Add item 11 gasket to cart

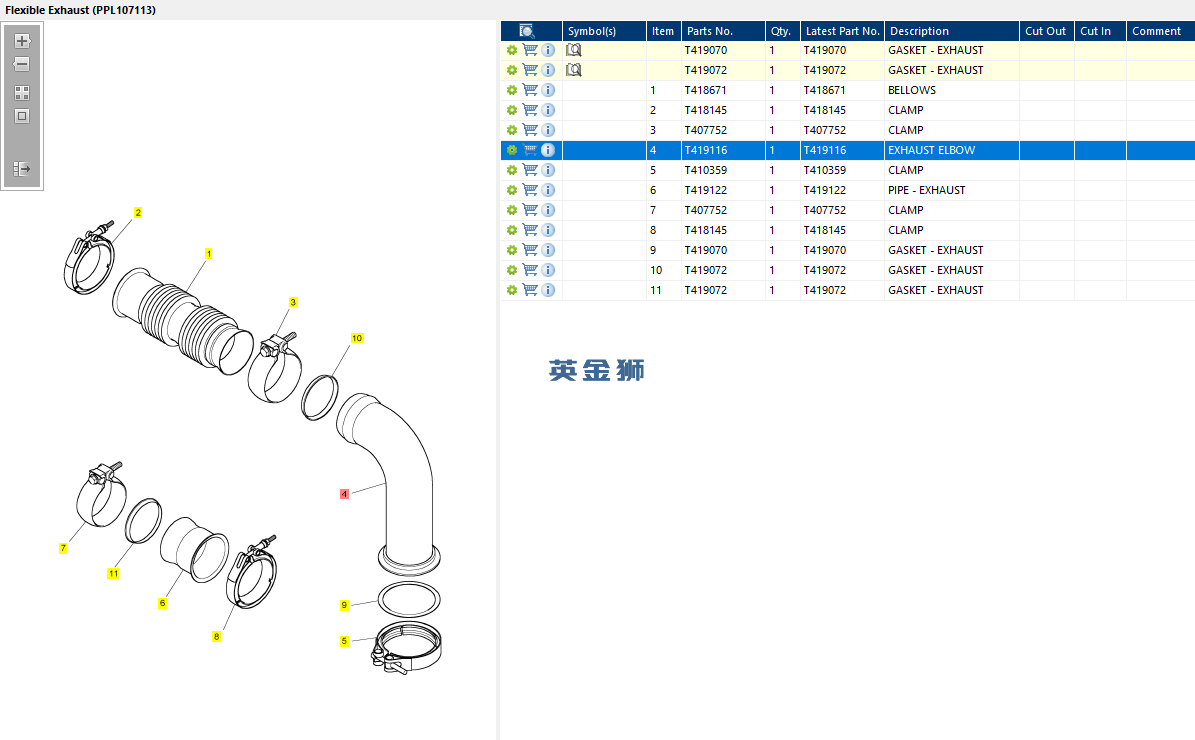click(x=530, y=290)
